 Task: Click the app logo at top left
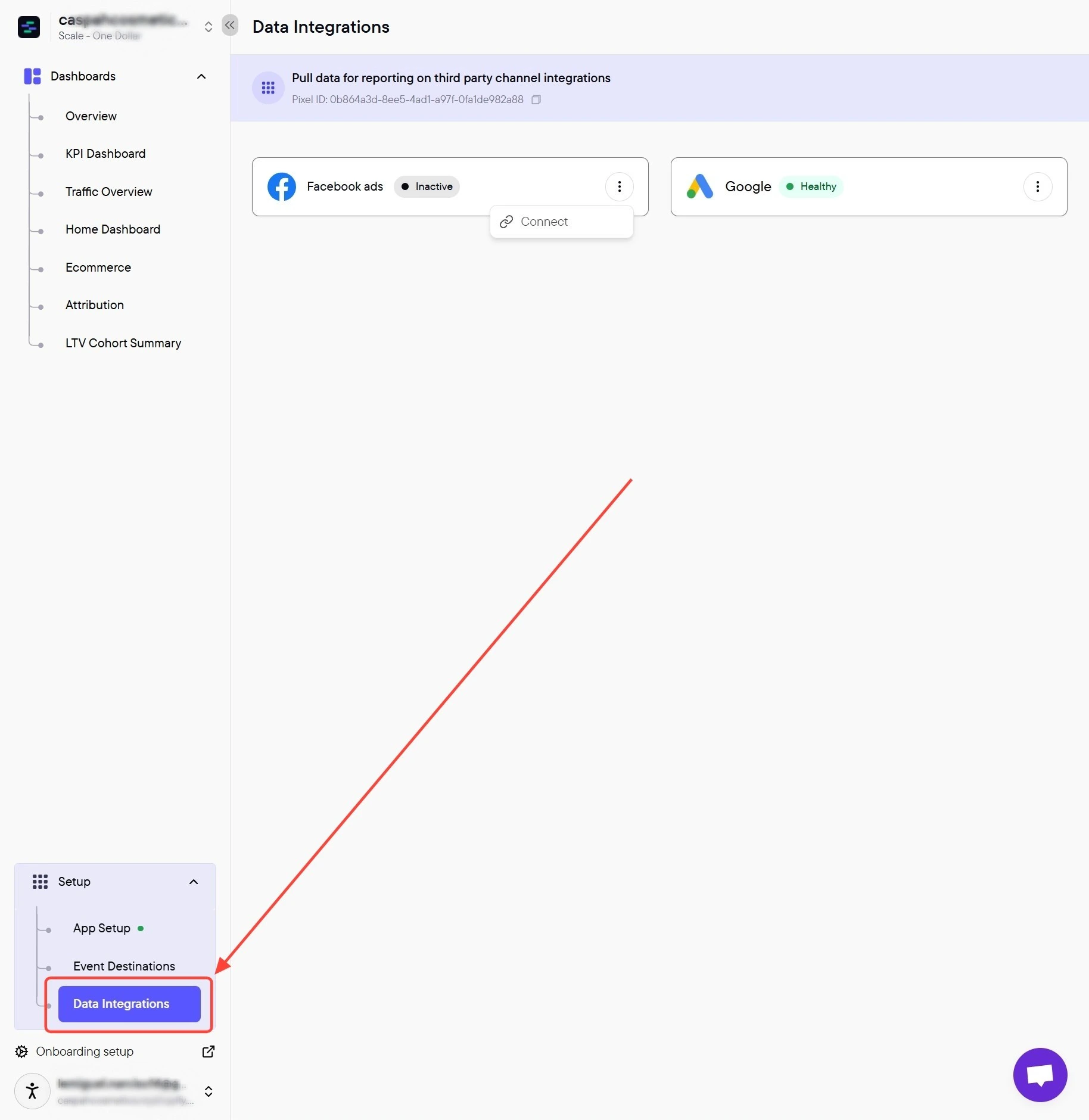(x=29, y=27)
